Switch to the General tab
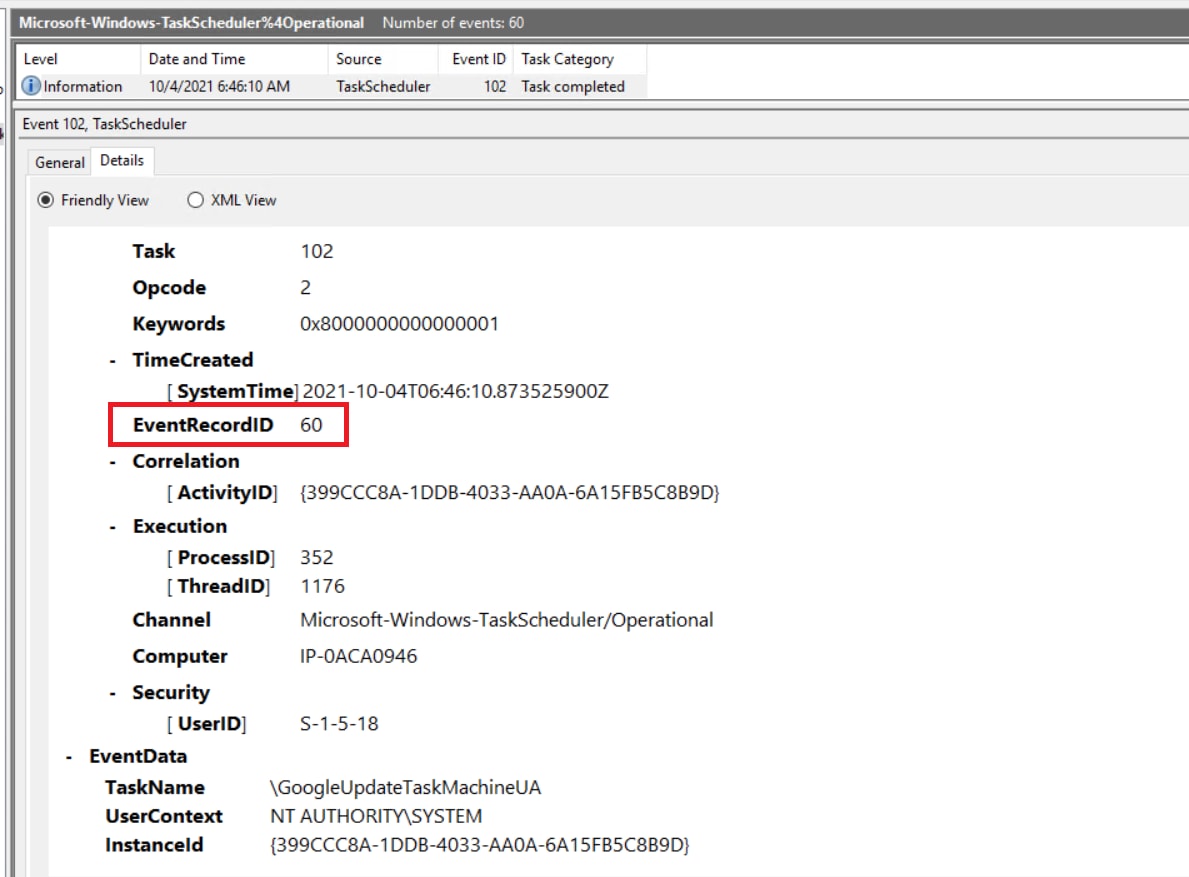This screenshot has height=877, width=1189. coord(59,162)
